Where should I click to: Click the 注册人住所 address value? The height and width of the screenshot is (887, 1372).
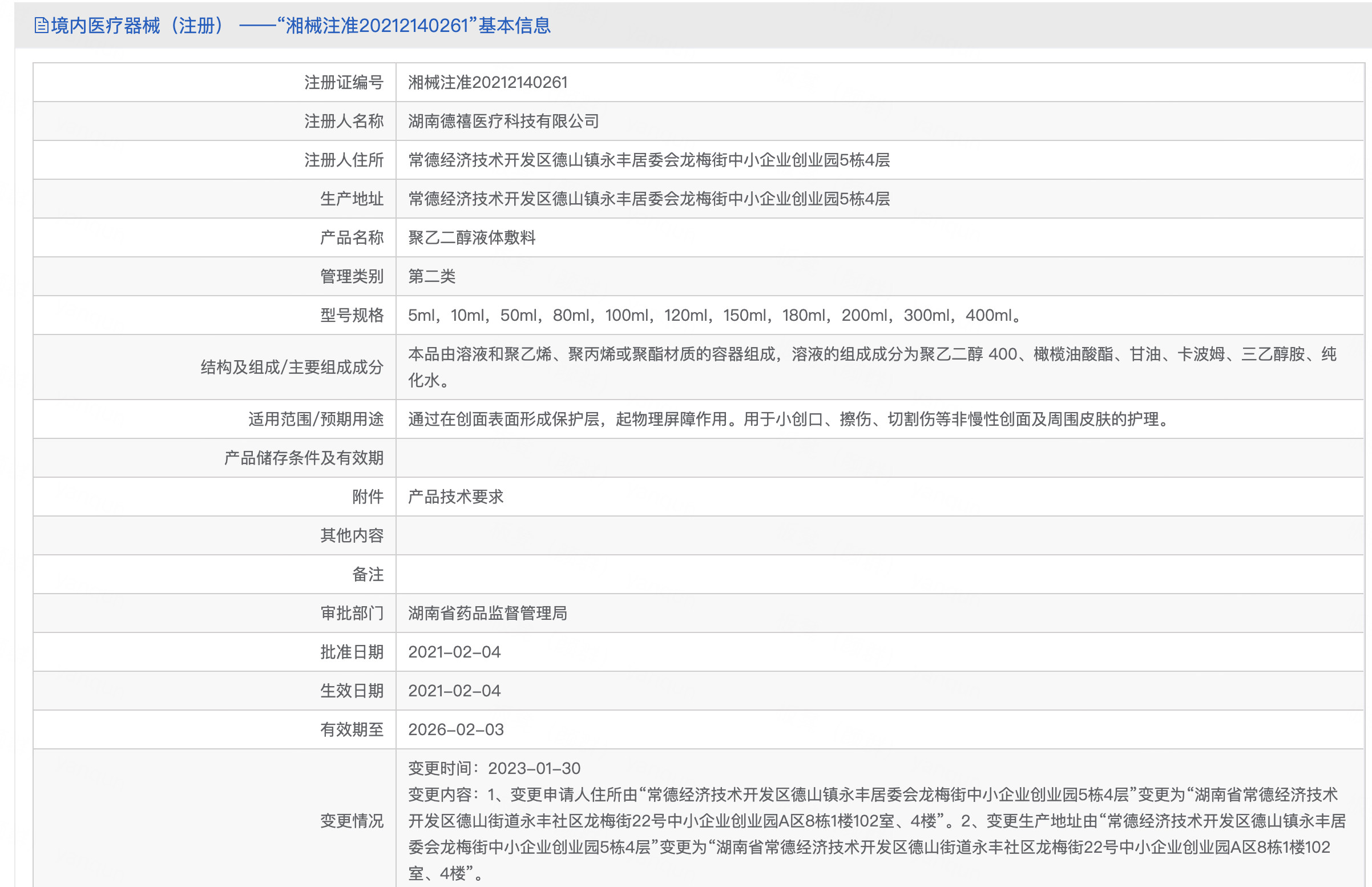649,160
